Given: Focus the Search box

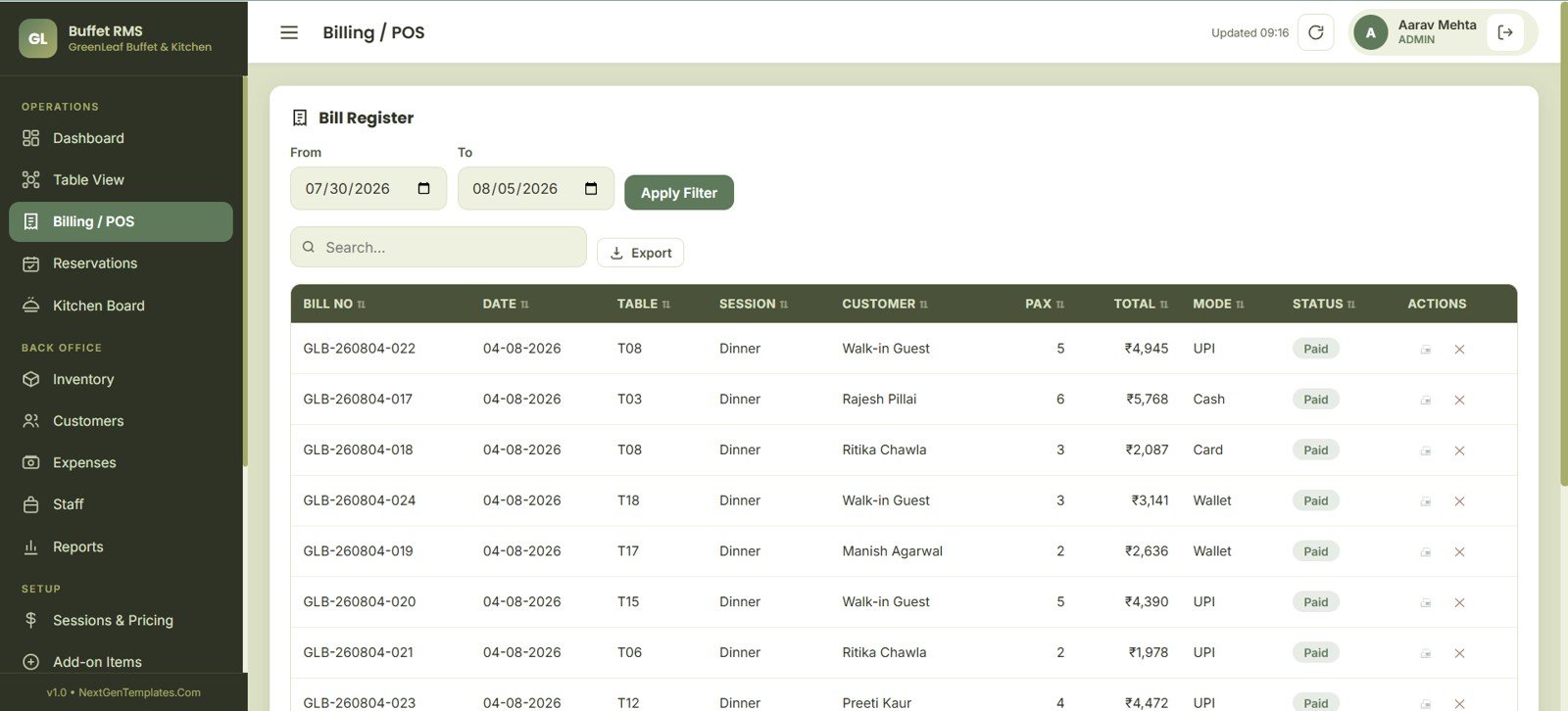Looking at the screenshot, I should tap(438, 247).
